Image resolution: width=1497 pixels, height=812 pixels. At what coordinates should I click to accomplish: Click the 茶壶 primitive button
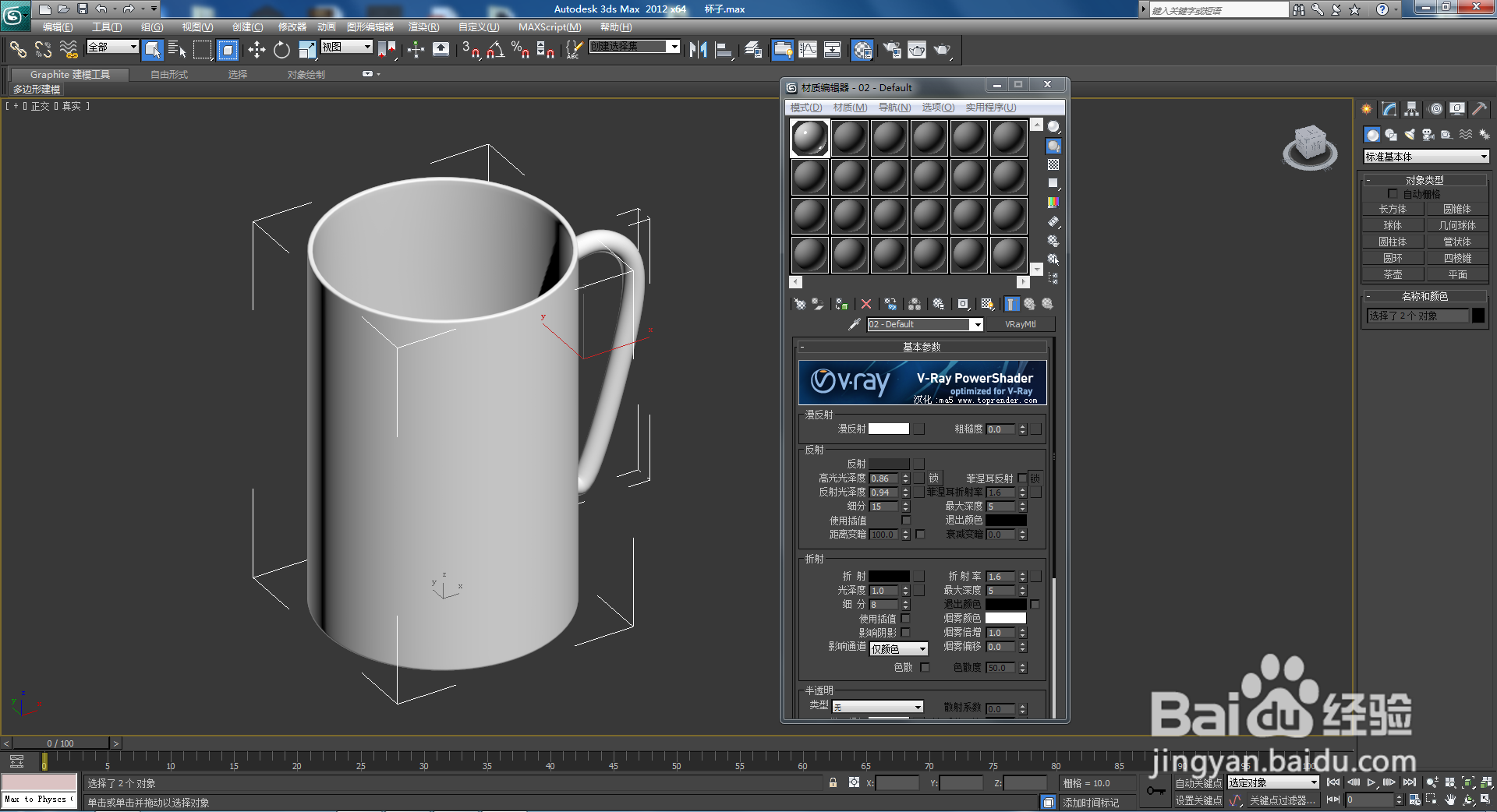[x=1393, y=274]
